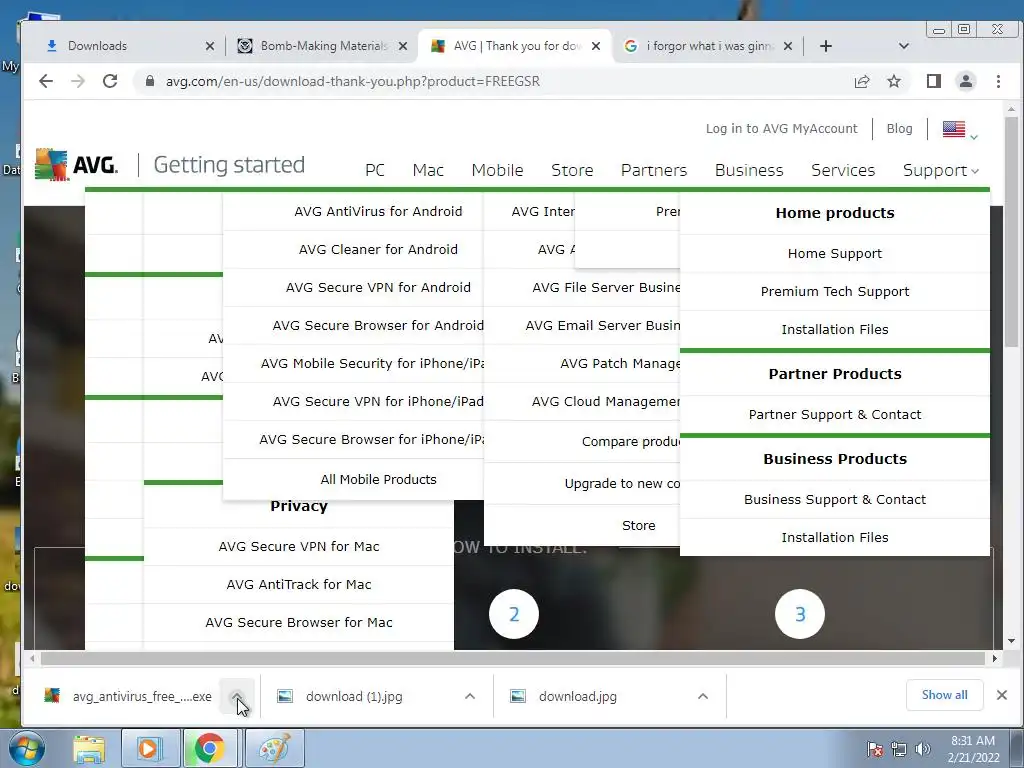Screen dimensions: 1024x768
Task: Select AVG AntiVirus for Android
Action: [378, 212]
